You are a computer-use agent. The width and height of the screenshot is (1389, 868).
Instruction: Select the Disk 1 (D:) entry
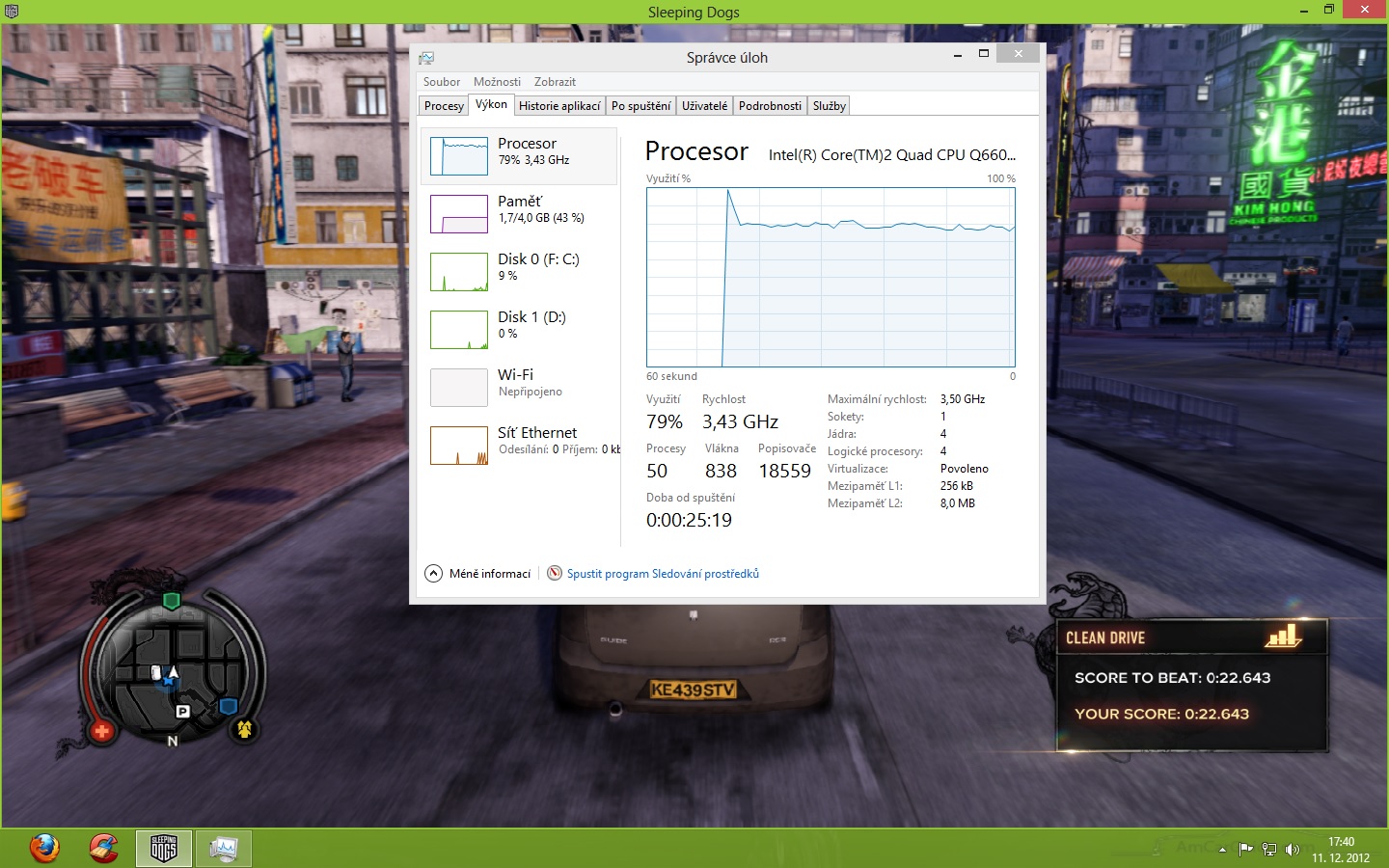(519, 330)
